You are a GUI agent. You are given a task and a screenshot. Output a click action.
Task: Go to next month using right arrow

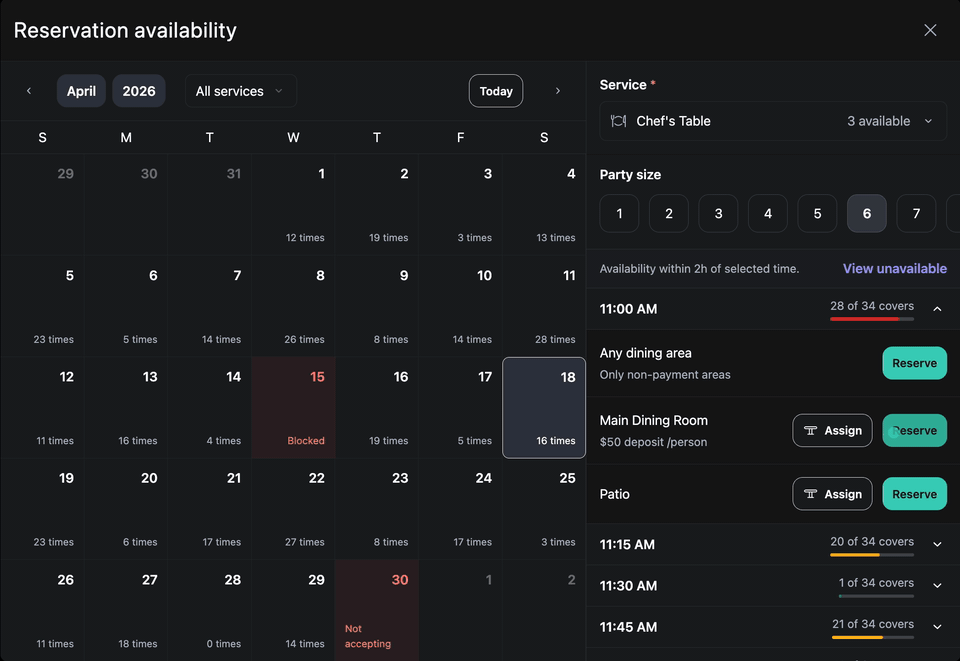[557, 90]
